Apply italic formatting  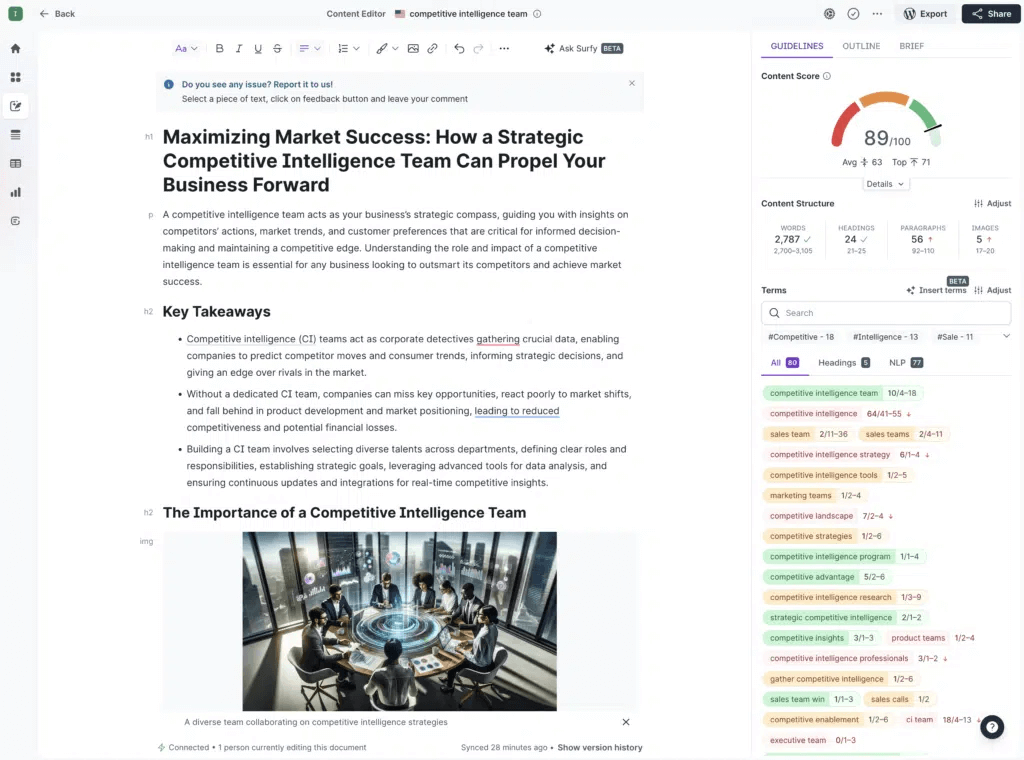238,48
